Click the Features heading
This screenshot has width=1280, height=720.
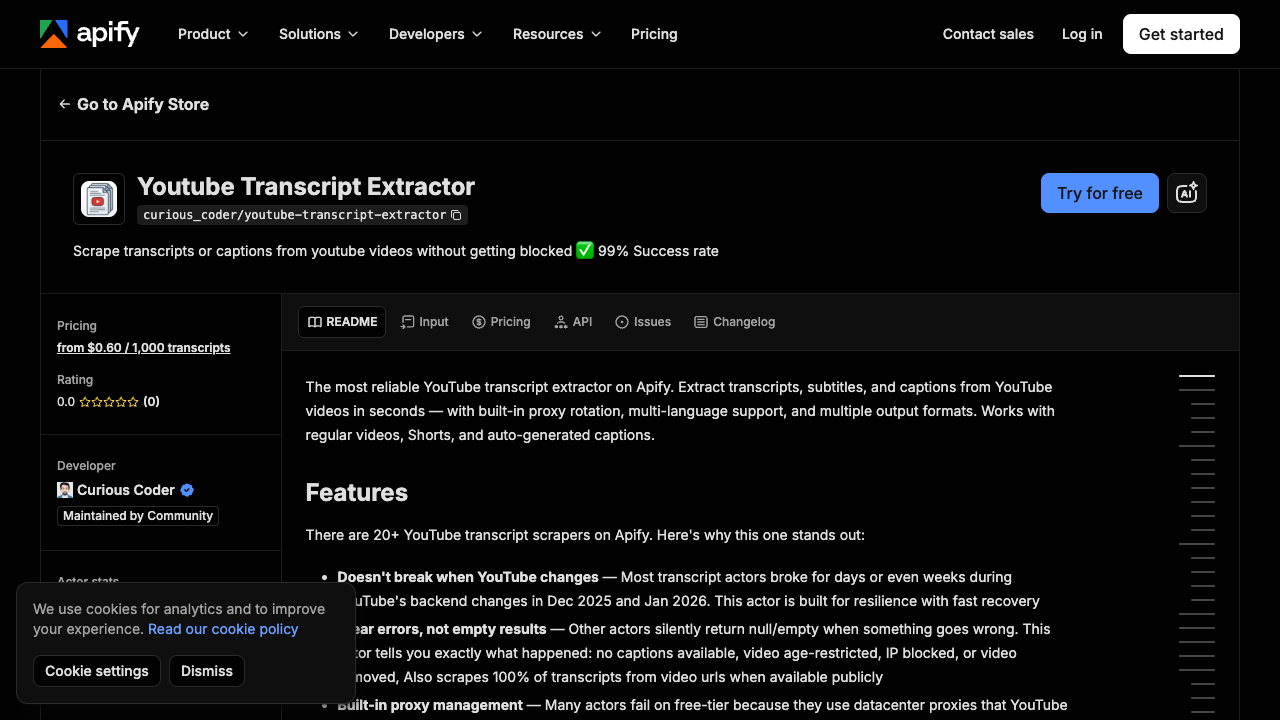(x=357, y=493)
